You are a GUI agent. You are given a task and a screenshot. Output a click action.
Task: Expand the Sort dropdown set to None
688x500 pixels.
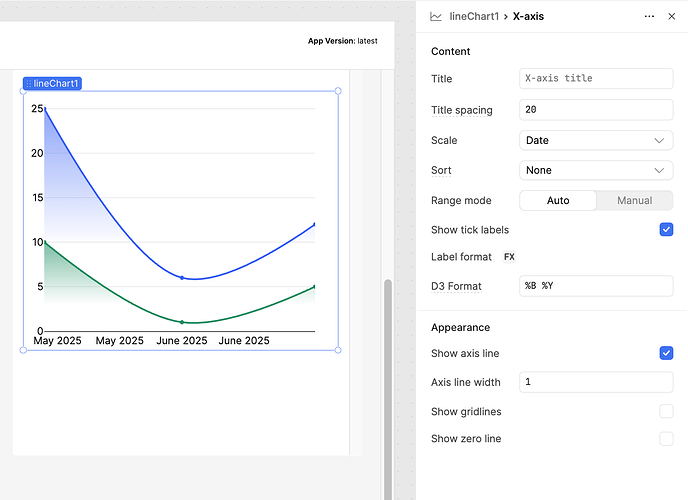pyautogui.click(x=596, y=170)
